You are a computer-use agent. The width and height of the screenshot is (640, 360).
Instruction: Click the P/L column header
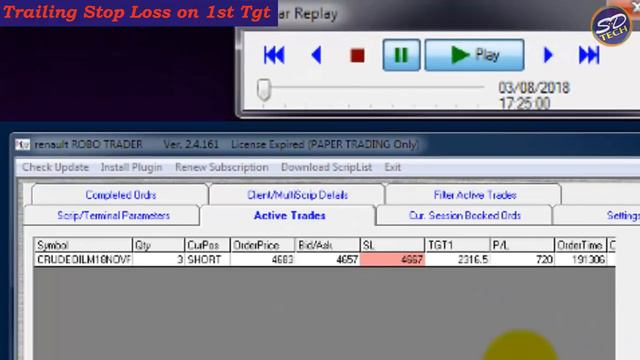coord(522,245)
